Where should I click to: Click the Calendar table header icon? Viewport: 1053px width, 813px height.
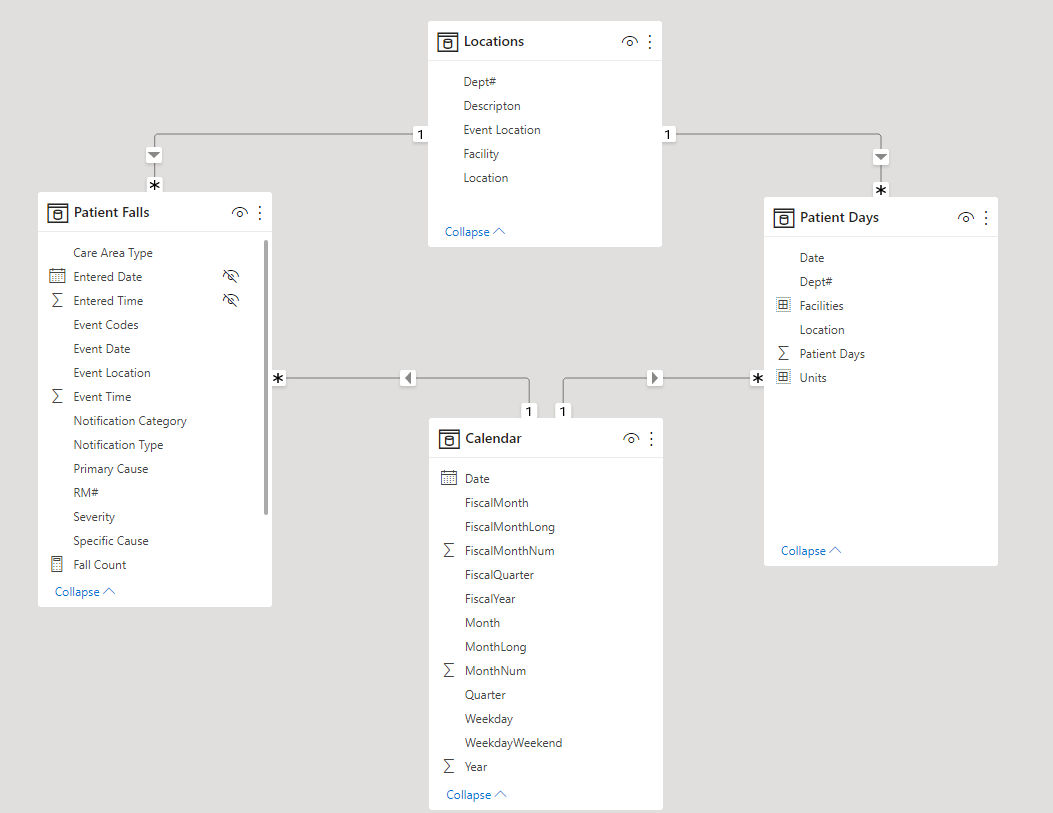(449, 439)
